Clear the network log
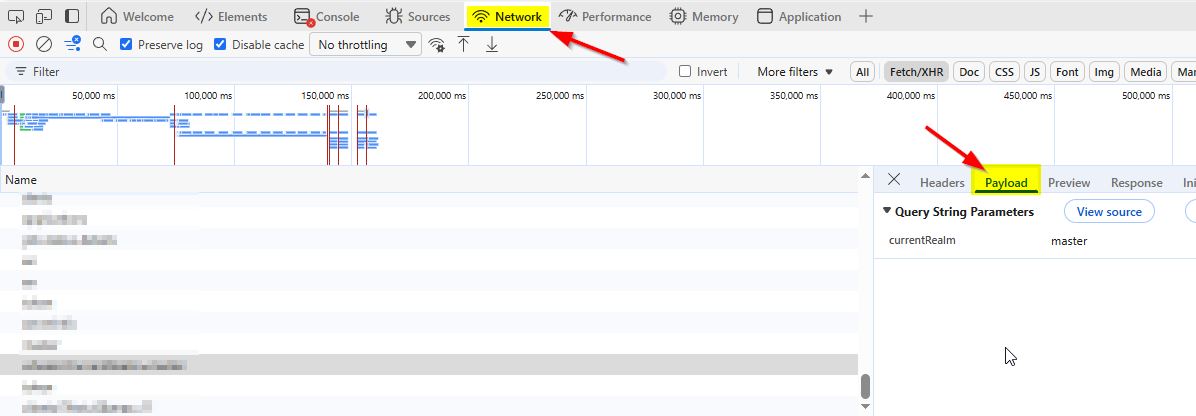 point(44,44)
